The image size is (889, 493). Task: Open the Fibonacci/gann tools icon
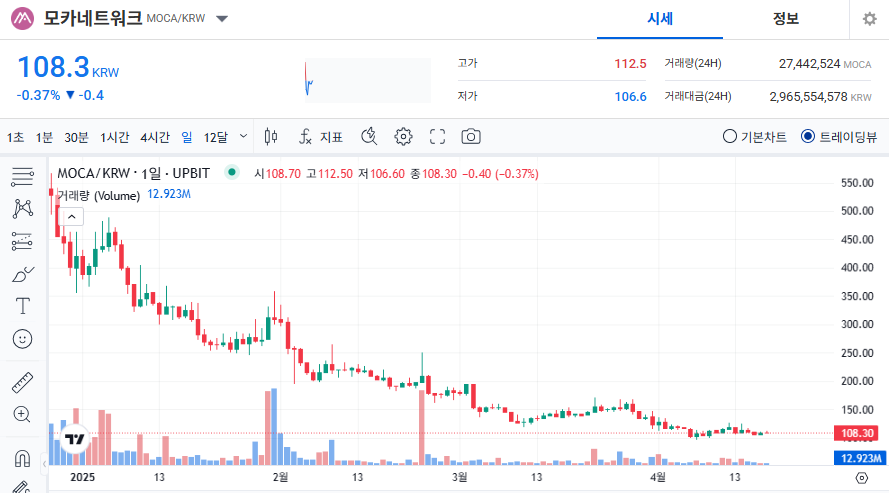22,241
